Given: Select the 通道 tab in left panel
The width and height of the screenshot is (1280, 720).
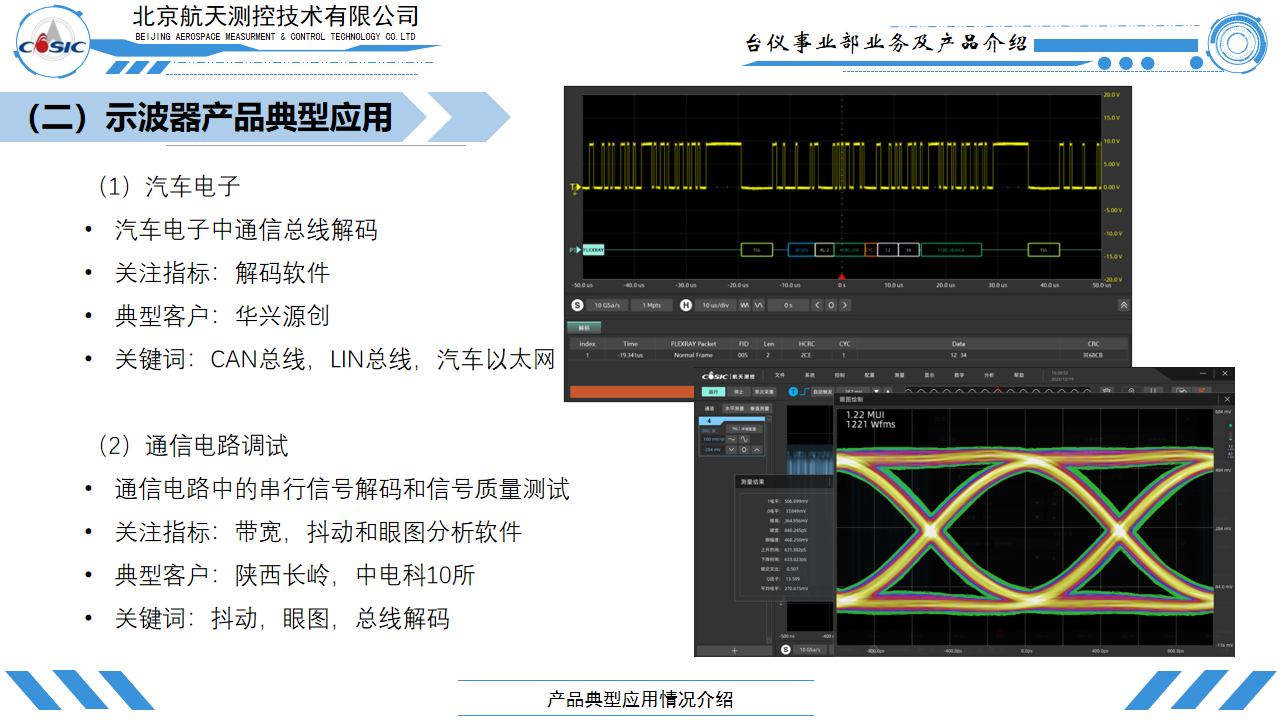Looking at the screenshot, I should pos(709,409).
